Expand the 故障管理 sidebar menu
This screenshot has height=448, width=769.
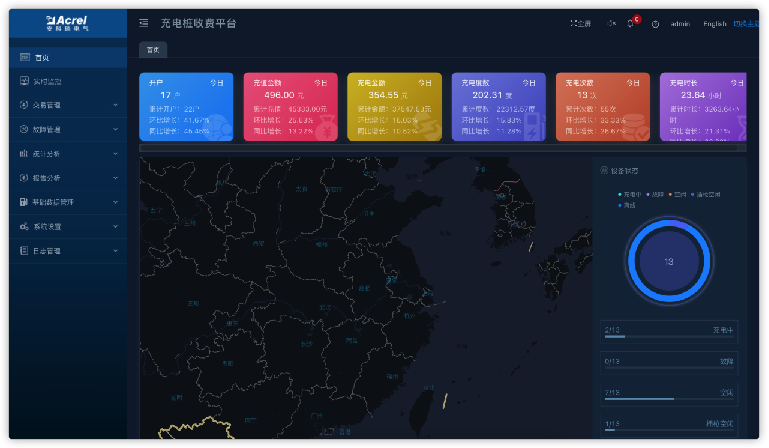point(68,129)
